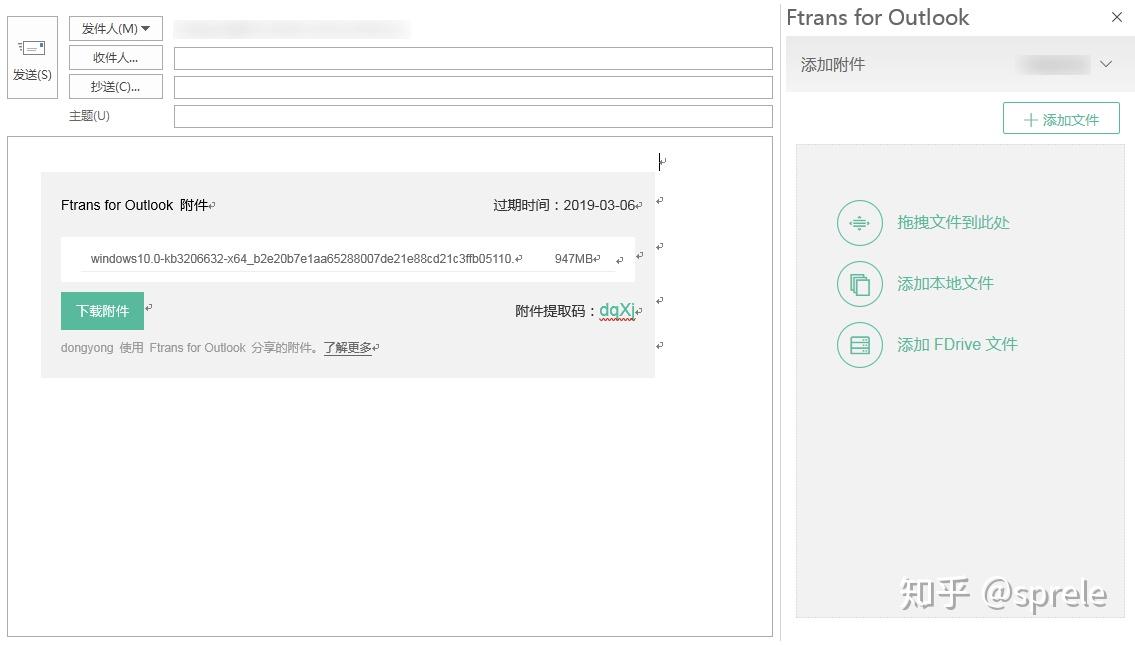Click the 抄送(C)... CC button

pyautogui.click(x=116, y=87)
